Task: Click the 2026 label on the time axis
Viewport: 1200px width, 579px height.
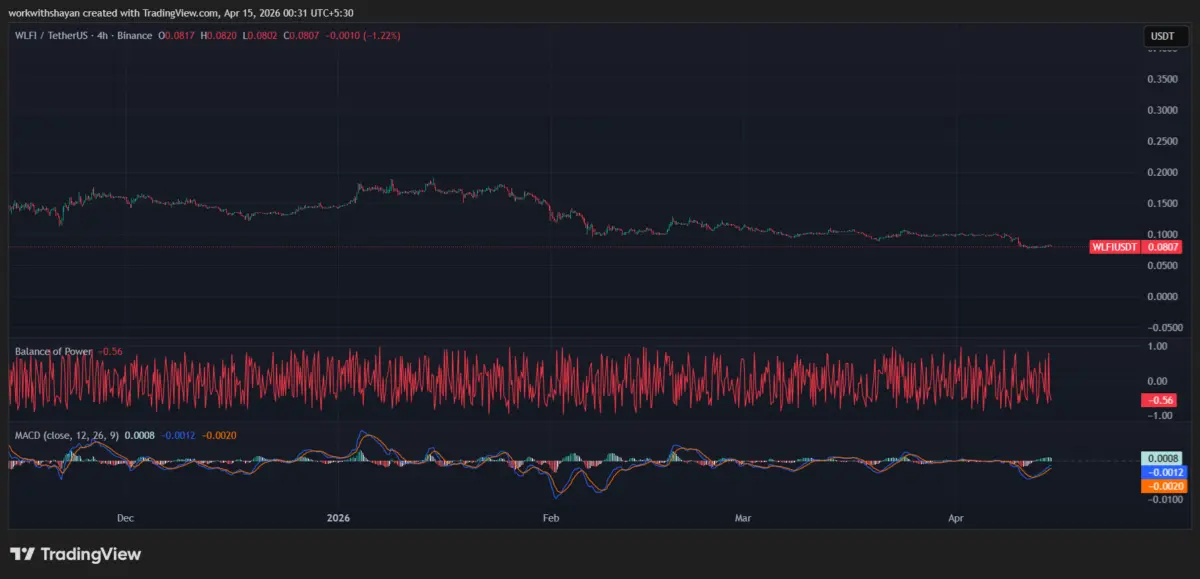Action: (336, 518)
